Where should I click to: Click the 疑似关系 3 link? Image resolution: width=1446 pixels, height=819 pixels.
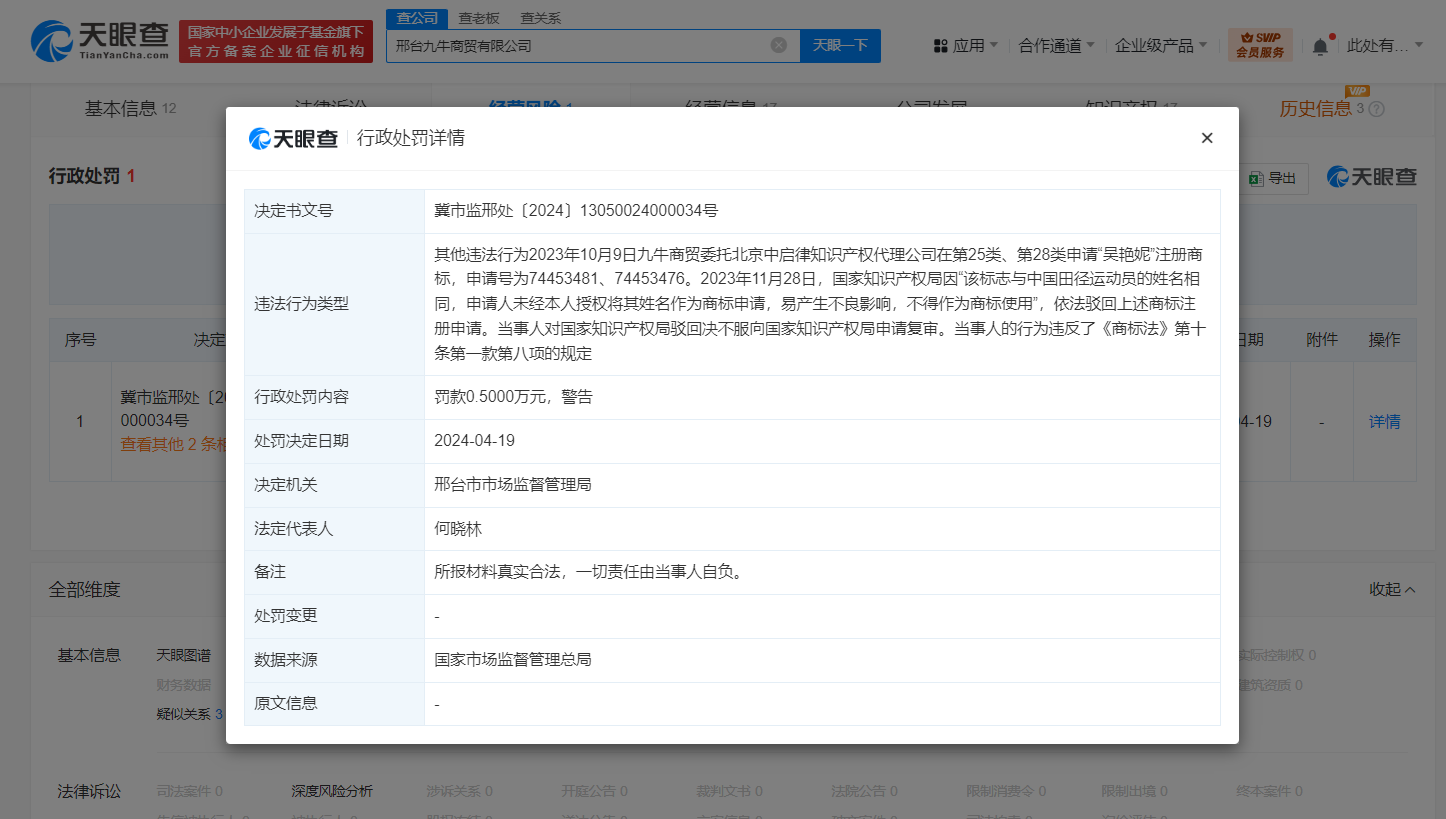tap(189, 714)
